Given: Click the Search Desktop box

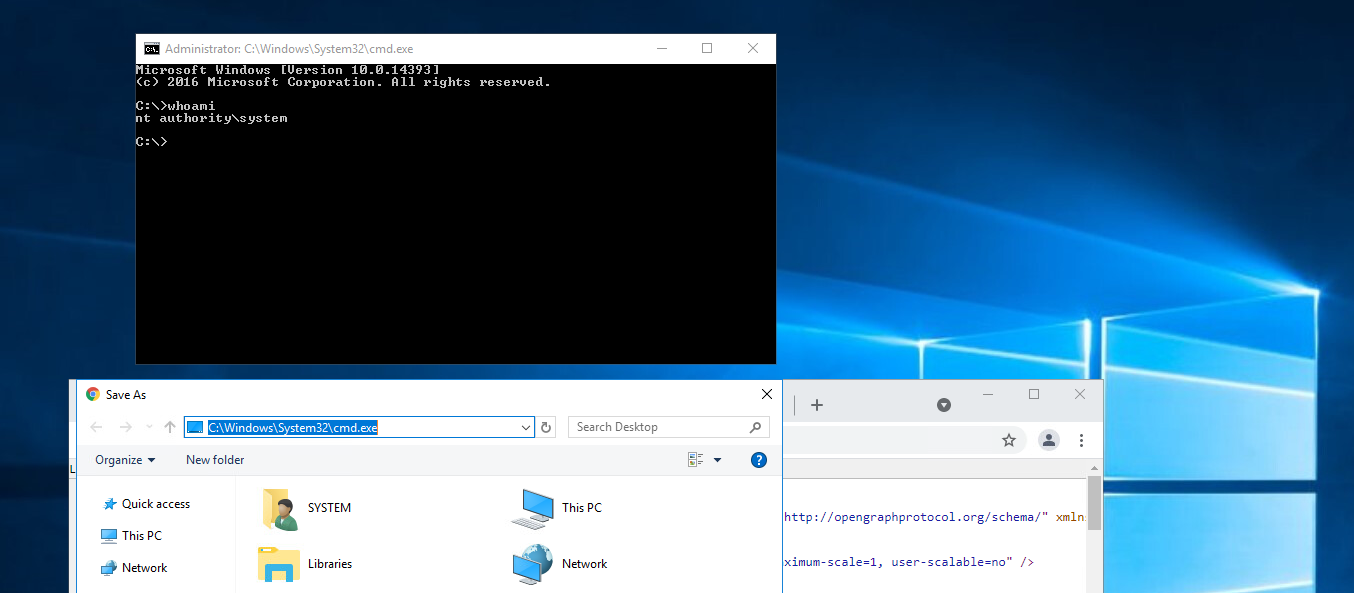Looking at the screenshot, I should [x=668, y=427].
